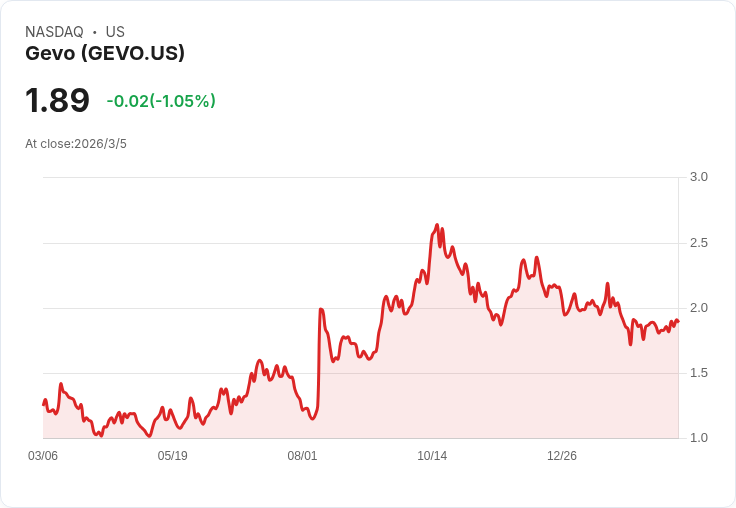Open the Gevo (GEVO.US) stock title

pyautogui.click(x=105, y=54)
